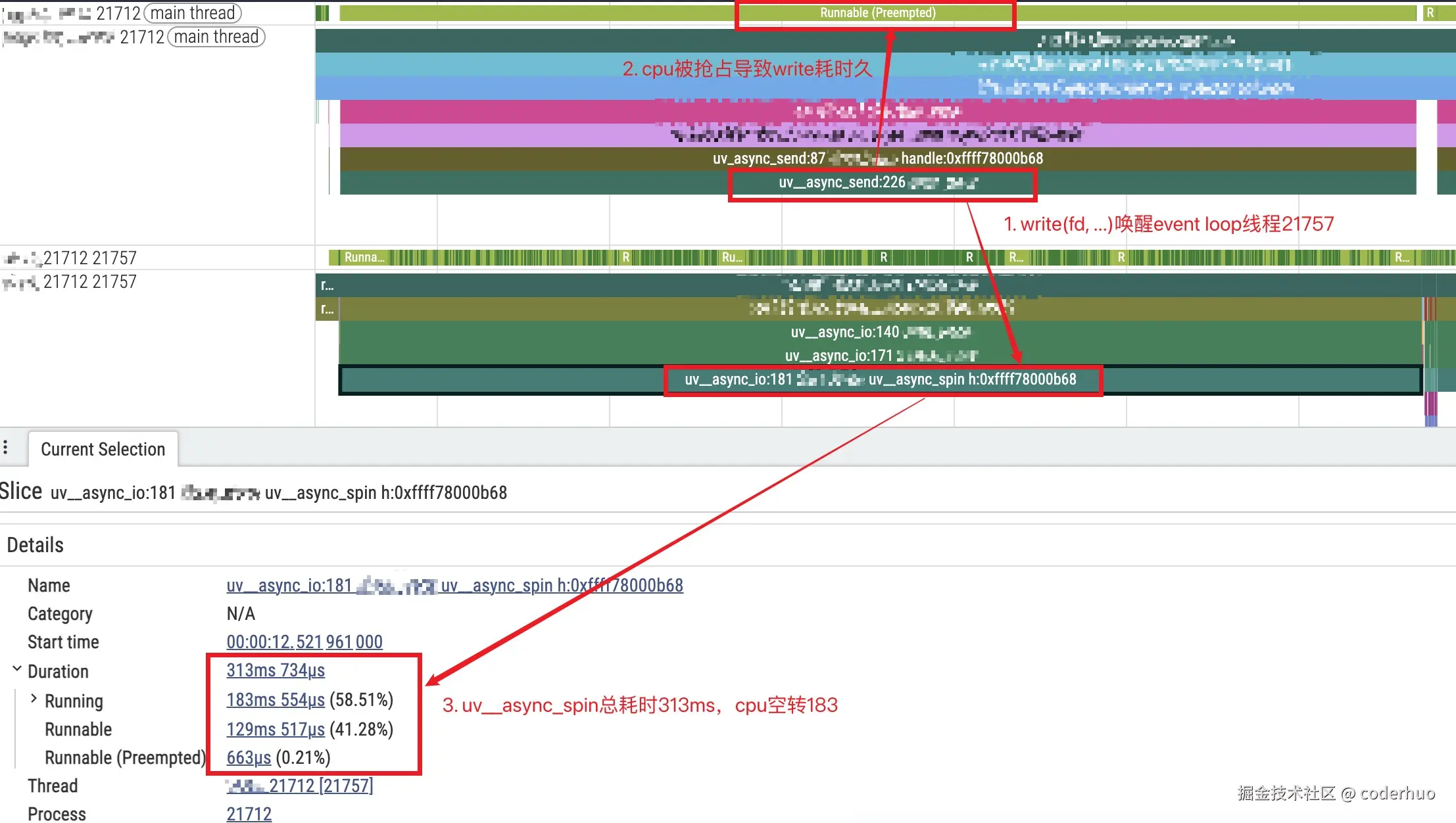Viewport: 1456px width, 823px height.
Task: Click the 663µs preempted duration link
Action: (x=249, y=758)
